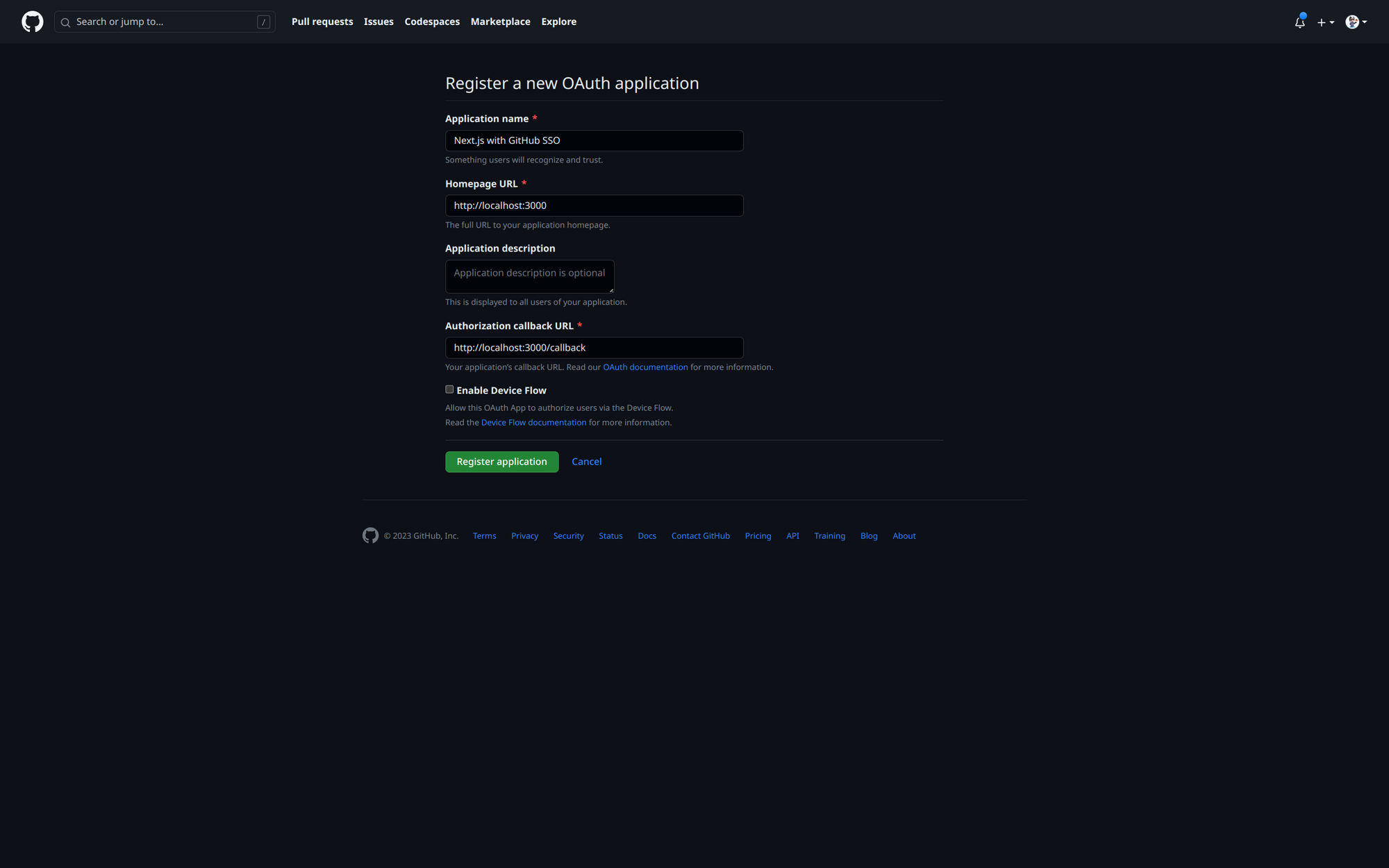Open the Privacy footer link
Screen dimensions: 1389x868
pos(524,536)
